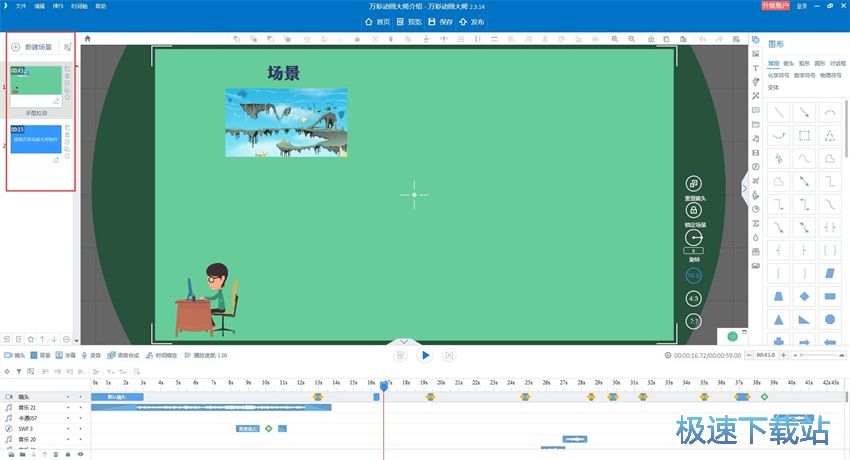Switch to the 数学符号 shapes tab
Image resolution: width=850 pixels, height=460 pixels.
pyautogui.click(x=804, y=75)
